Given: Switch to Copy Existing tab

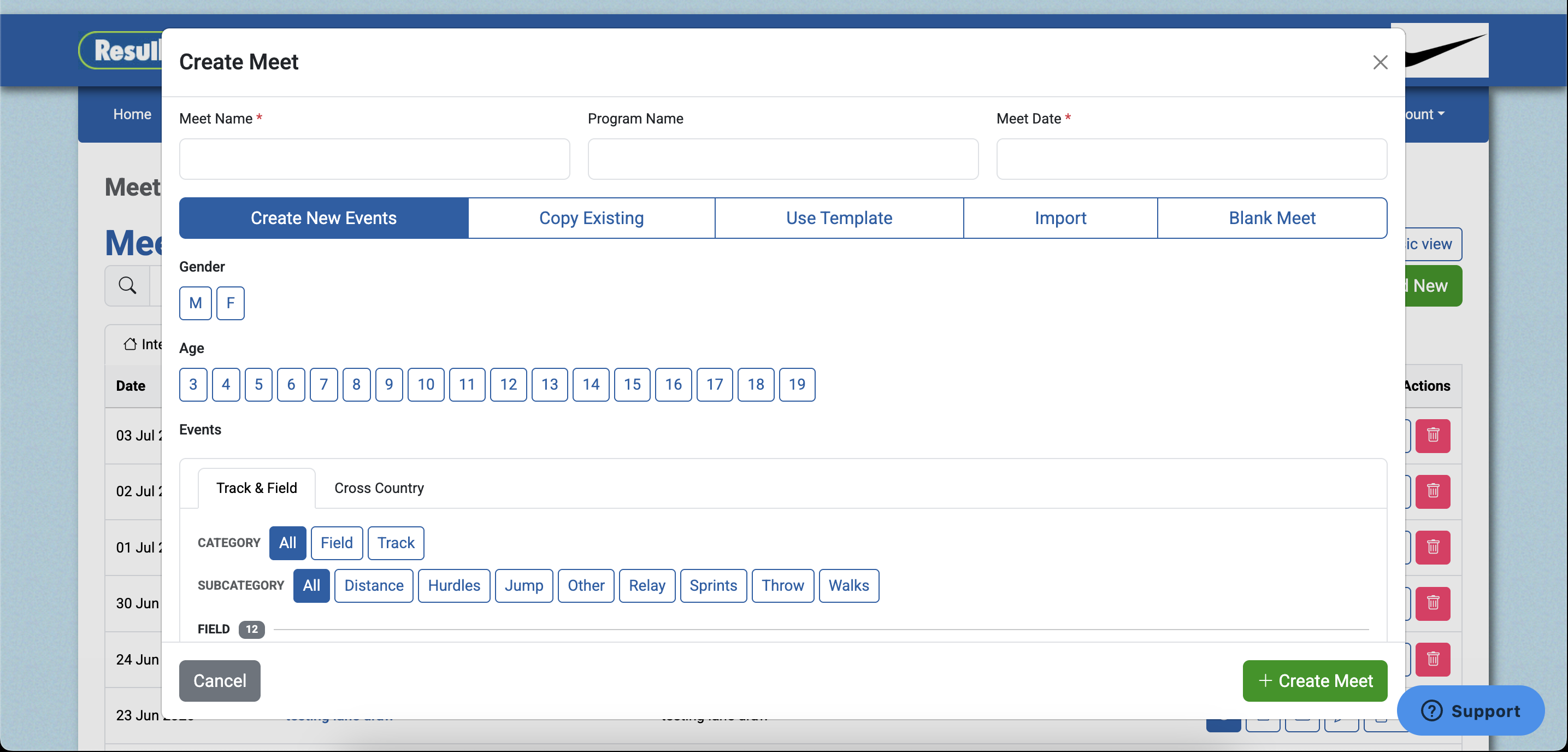Looking at the screenshot, I should (592, 218).
